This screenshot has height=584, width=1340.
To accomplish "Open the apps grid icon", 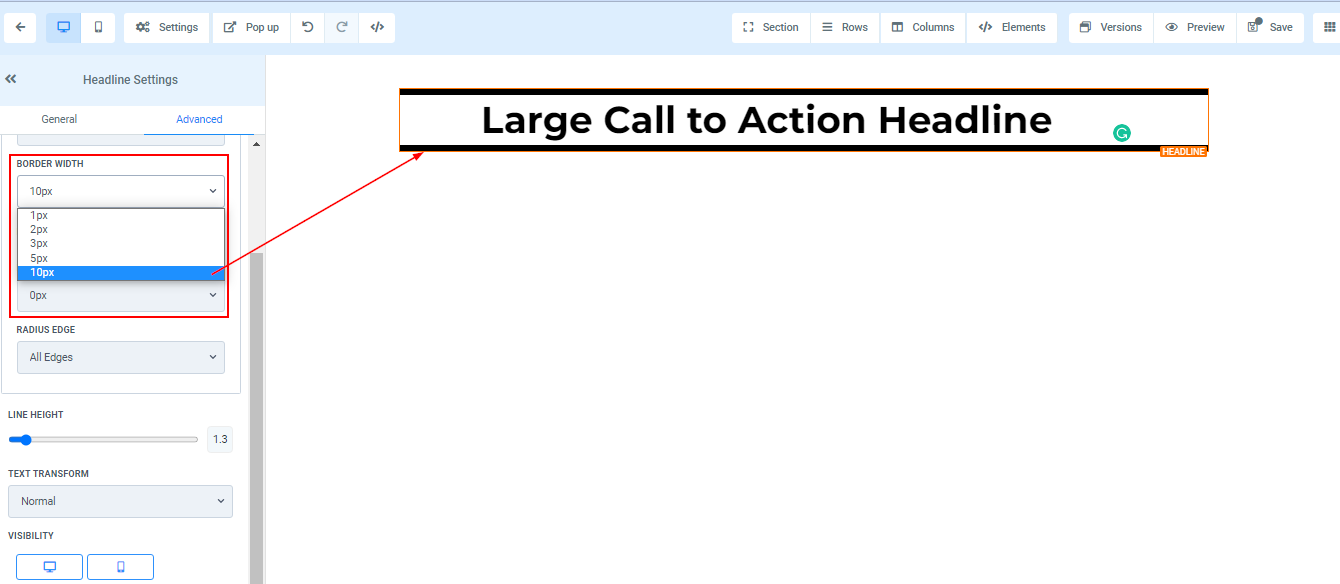I will coord(1328,27).
